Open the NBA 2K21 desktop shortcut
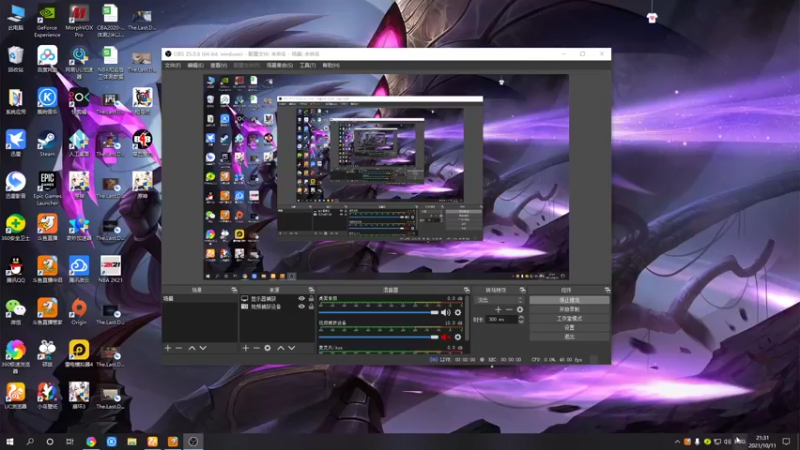The width and height of the screenshot is (800, 450). pos(110,269)
